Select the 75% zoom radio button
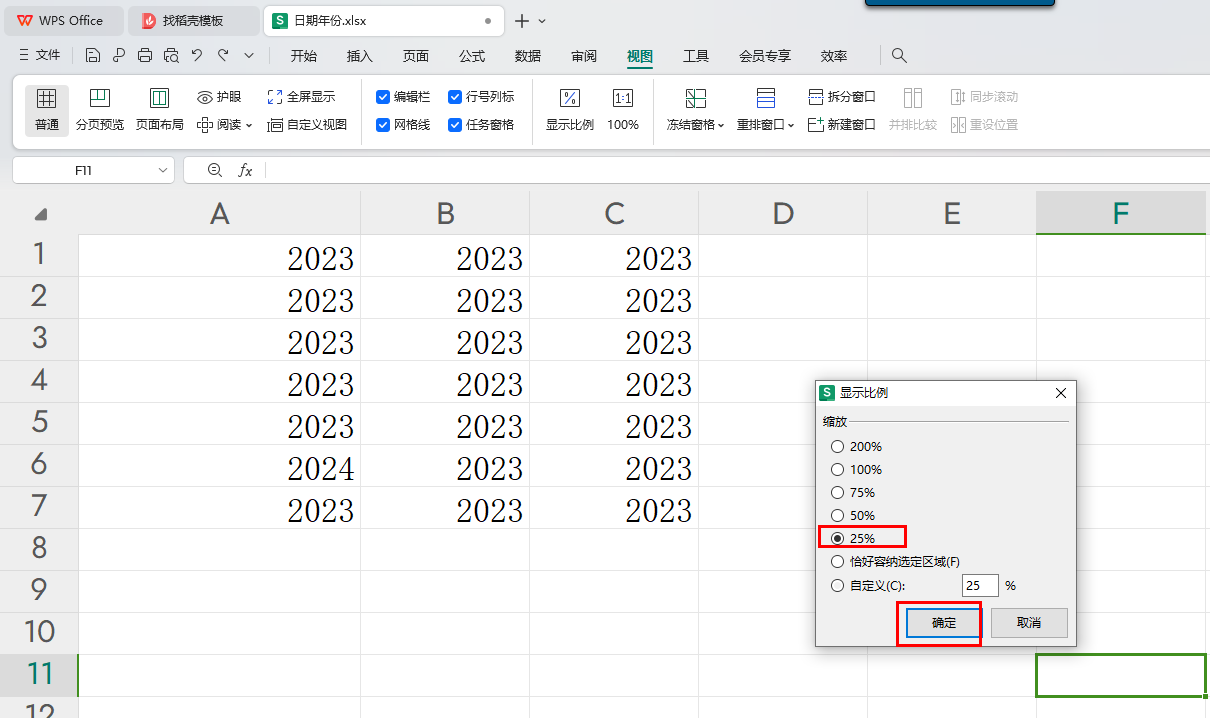Screen dimensions: 1210x718 [838, 492]
